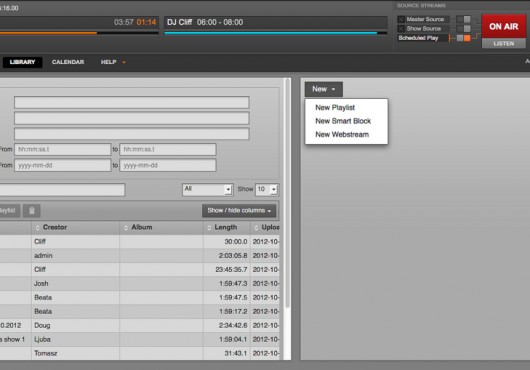Click the Album column header
The width and height of the screenshot is (530, 370).
pyautogui.click(x=161, y=227)
